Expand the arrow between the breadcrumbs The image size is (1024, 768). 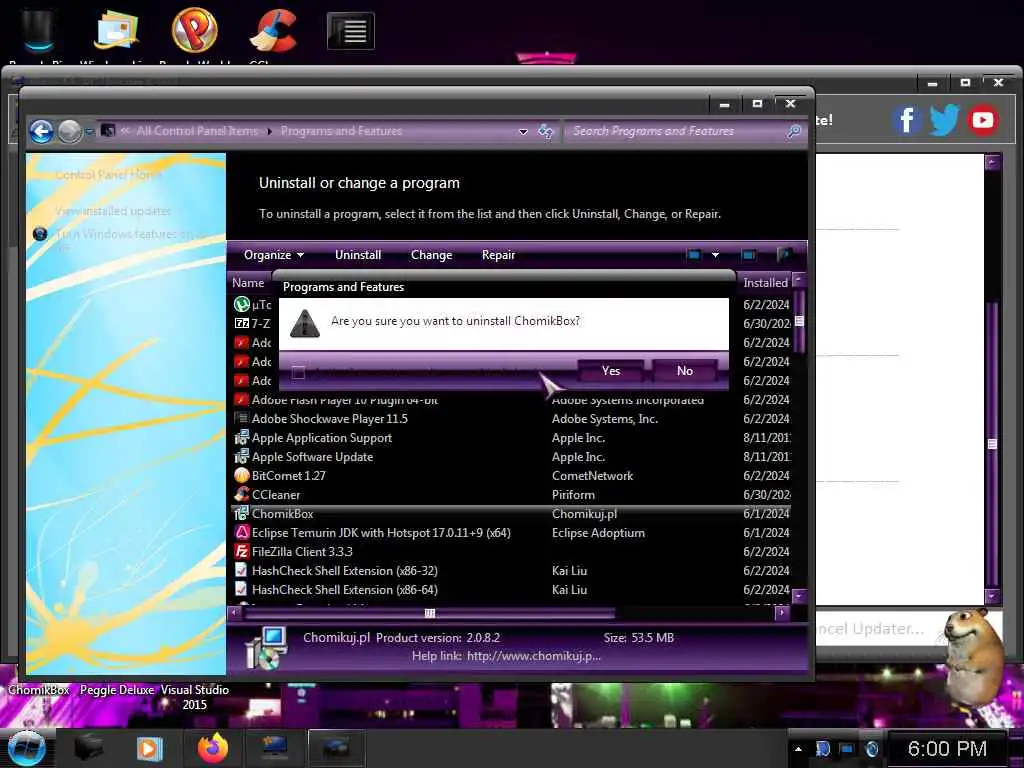pos(270,131)
